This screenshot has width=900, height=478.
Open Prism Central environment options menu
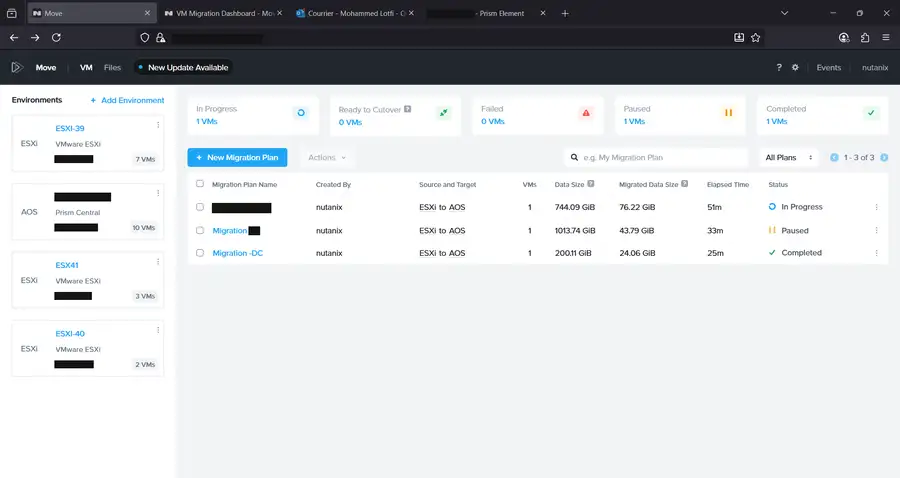(158, 193)
